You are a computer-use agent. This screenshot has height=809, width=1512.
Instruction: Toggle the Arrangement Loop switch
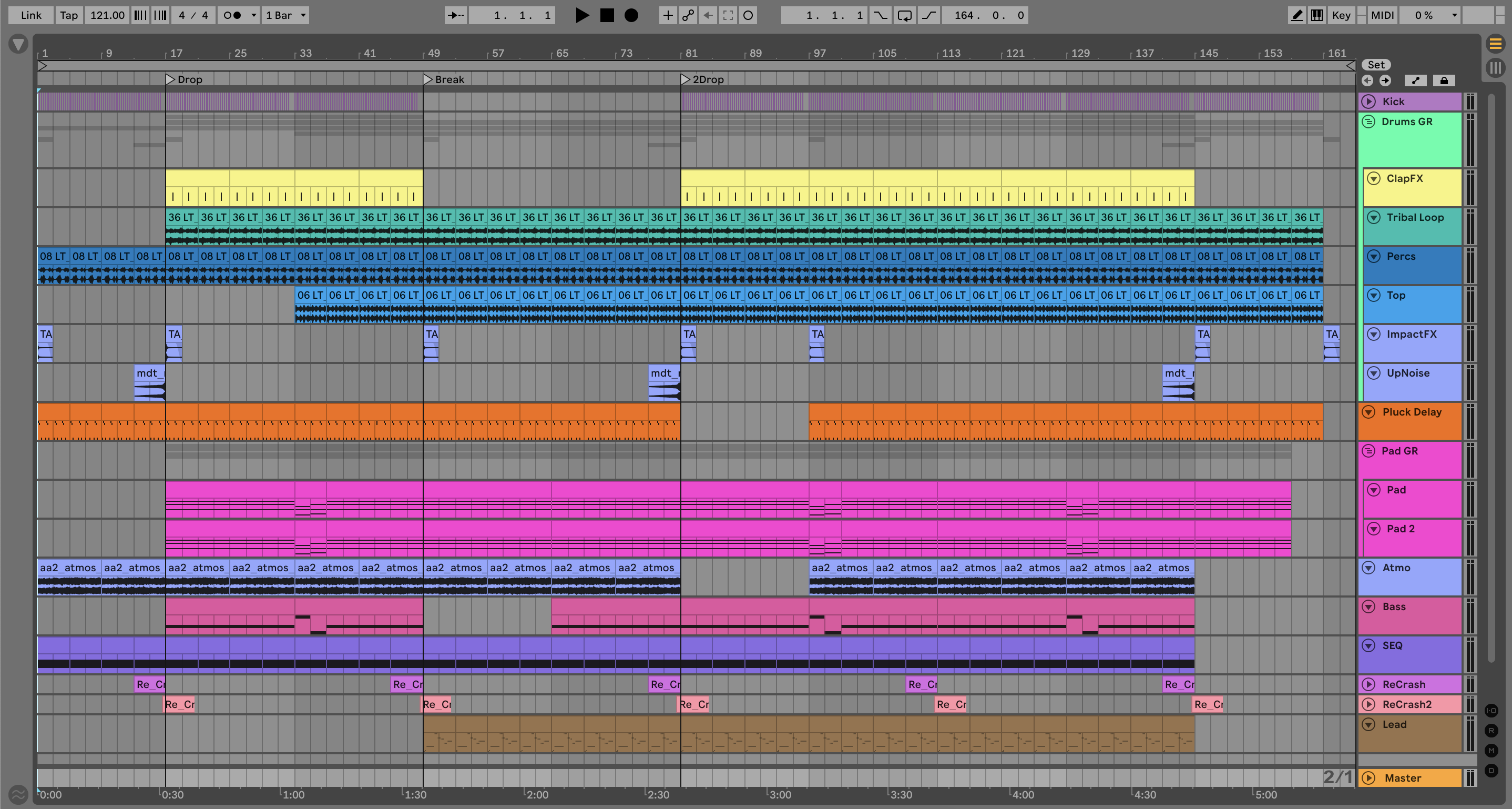point(904,15)
